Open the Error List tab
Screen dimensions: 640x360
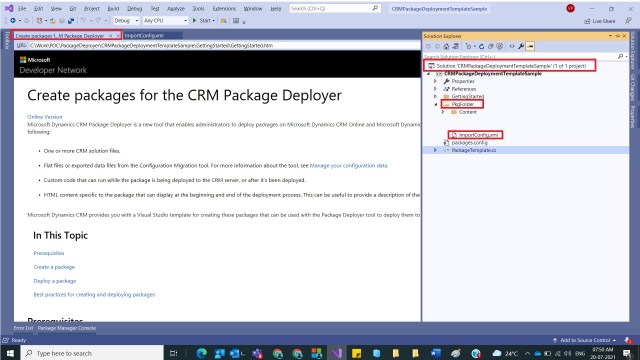pos(23,328)
